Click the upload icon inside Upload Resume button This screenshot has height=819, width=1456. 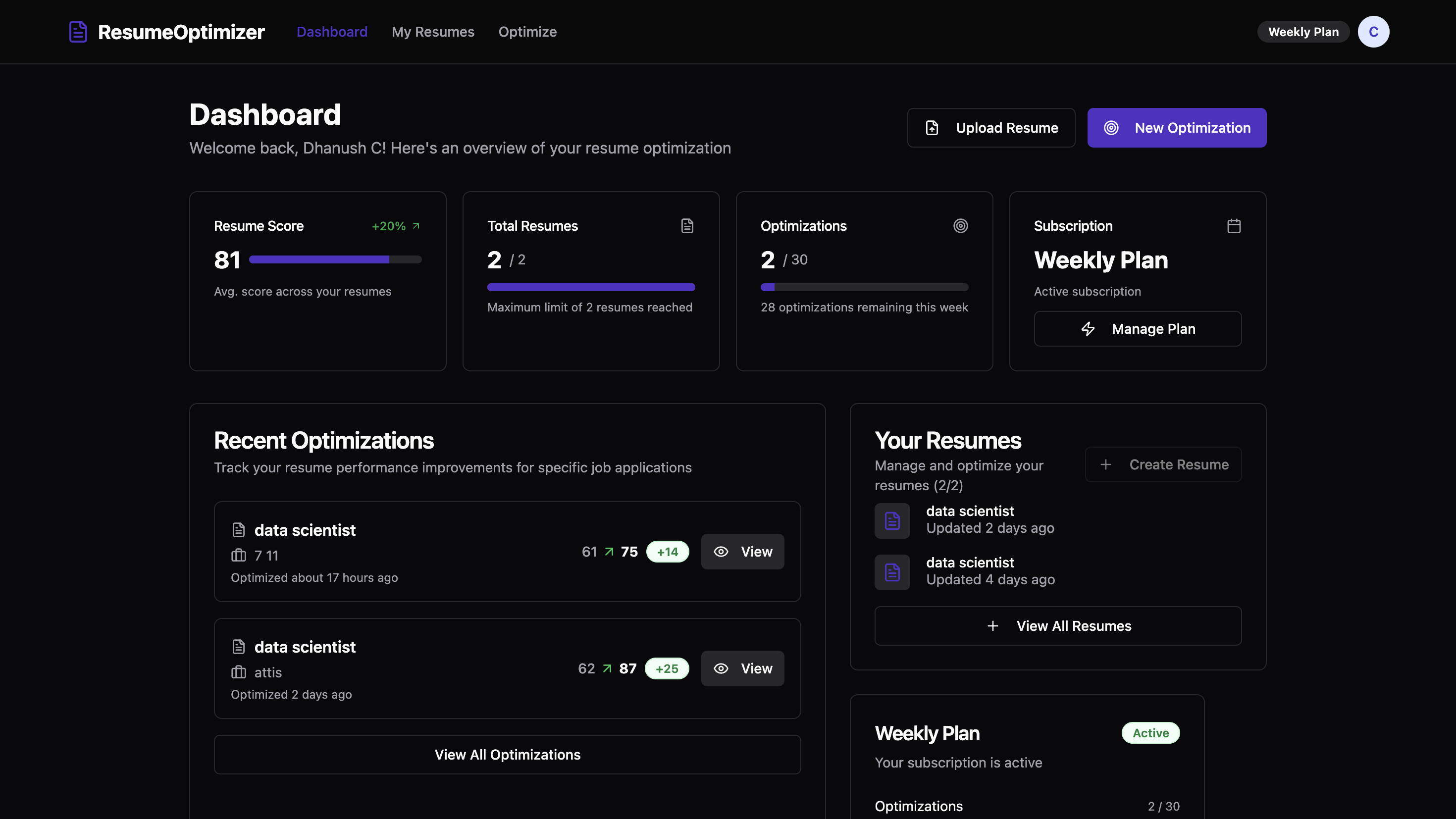pyautogui.click(x=933, y=127)
